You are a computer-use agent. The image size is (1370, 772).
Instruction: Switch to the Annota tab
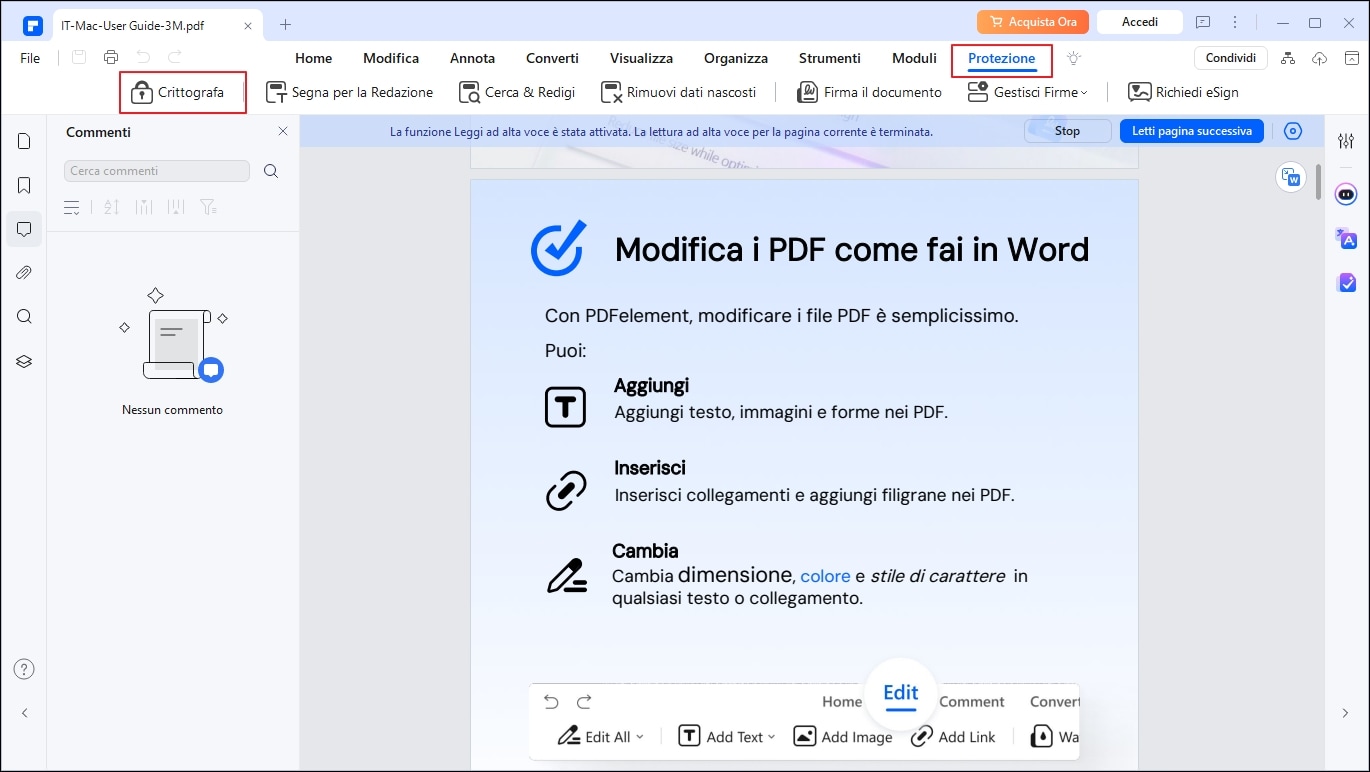(472, 58)
